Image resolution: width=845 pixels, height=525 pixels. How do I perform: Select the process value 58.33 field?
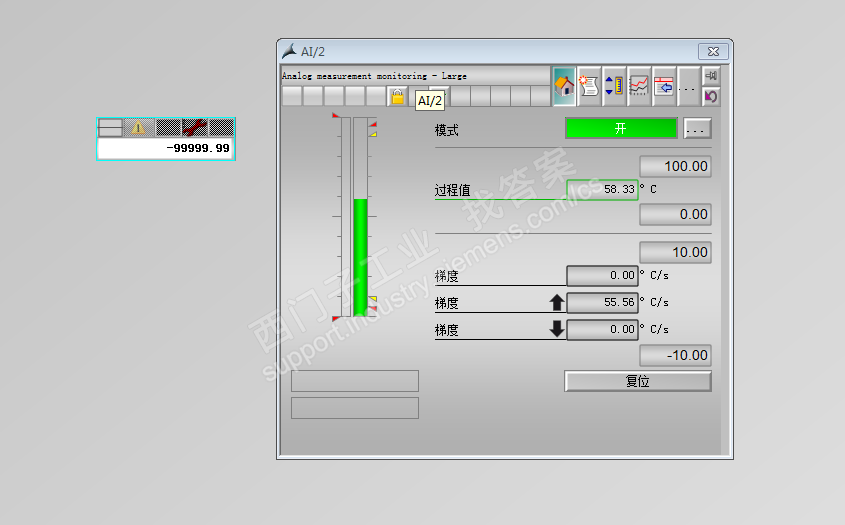point(602,190)
